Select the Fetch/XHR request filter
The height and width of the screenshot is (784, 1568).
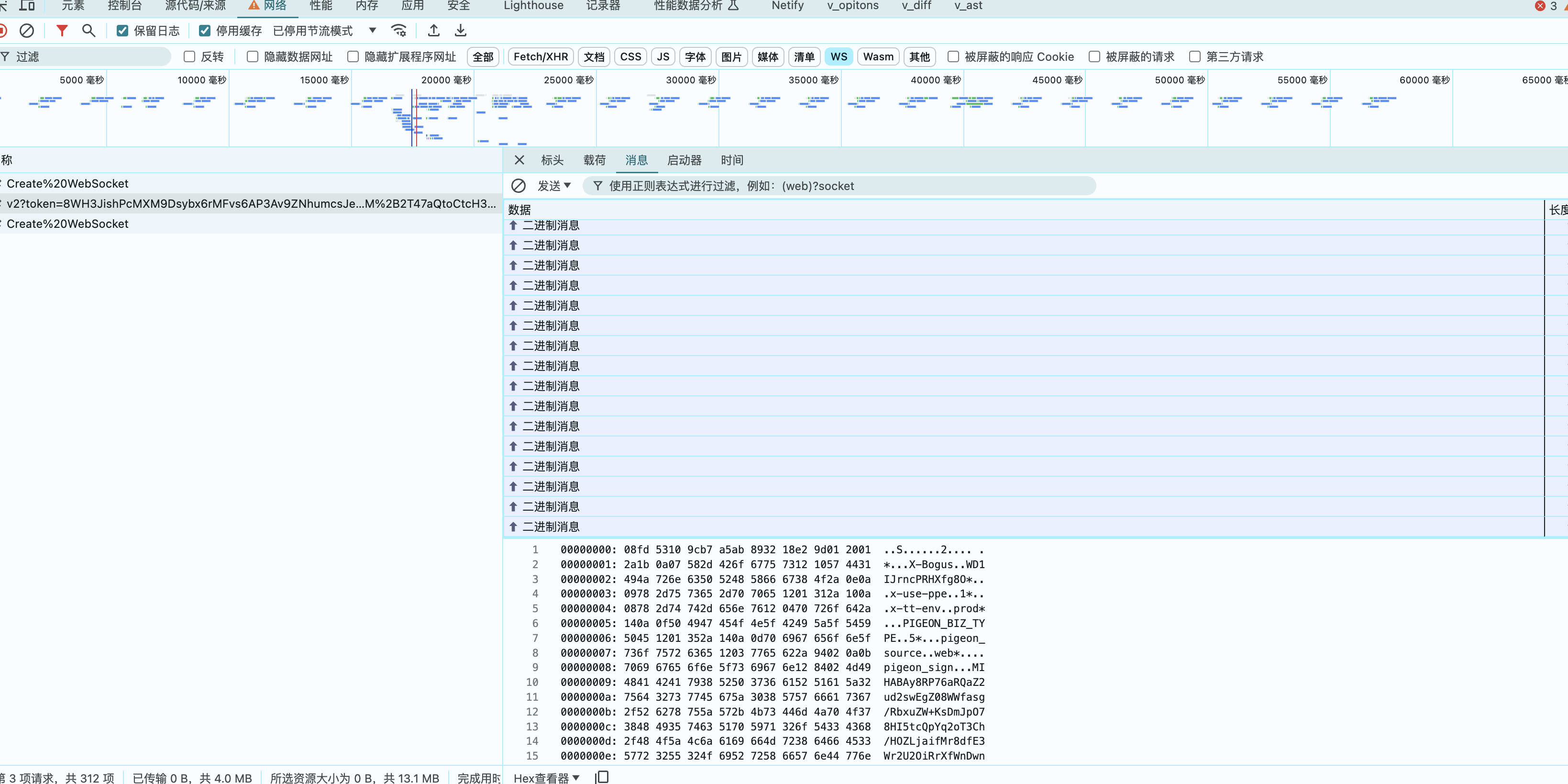(539, 56)
